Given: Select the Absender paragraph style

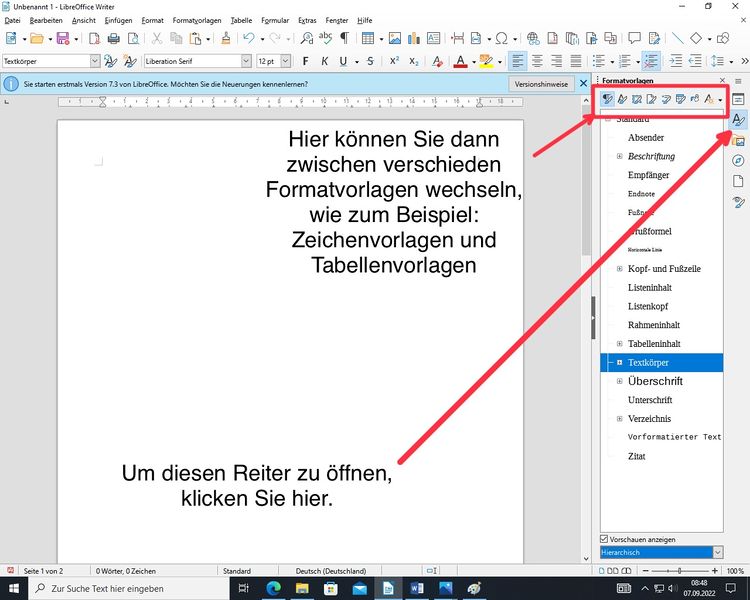Looking at the screenshot, I should pyautogui.click(x=646, y=137).
